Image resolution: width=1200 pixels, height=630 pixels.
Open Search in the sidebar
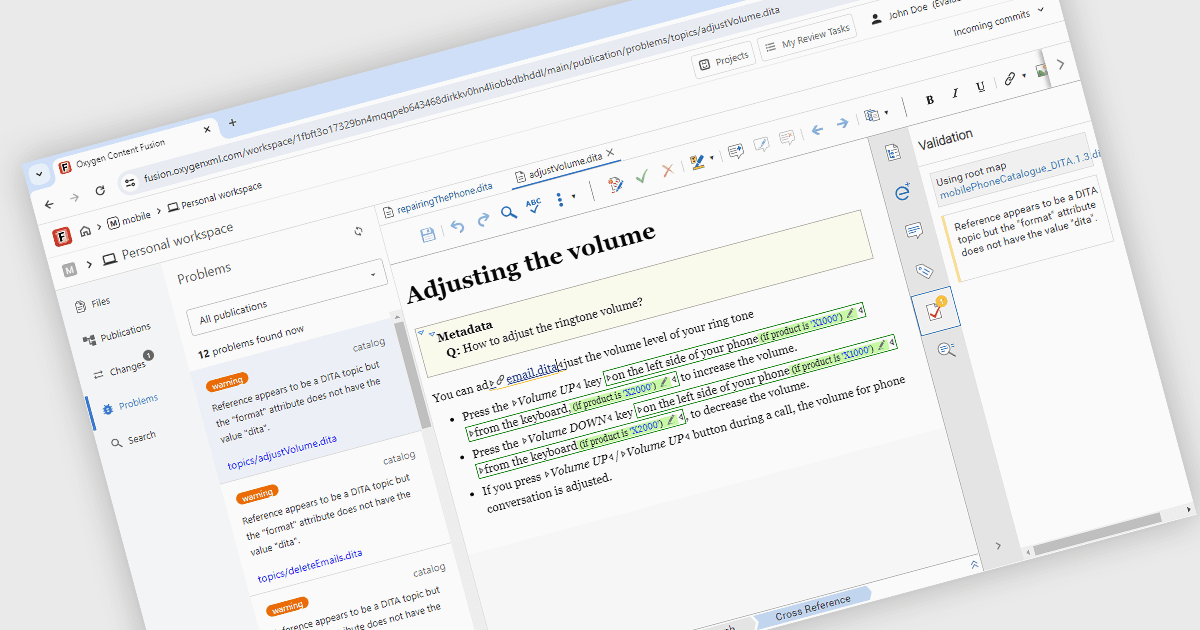point(134,439)
